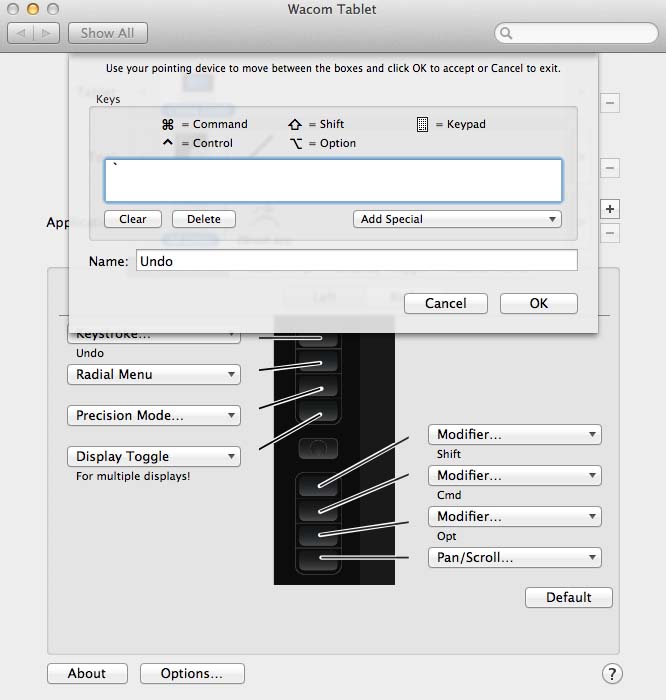The image size is (666, 700).
Task: Open the Modifier dropdown above Opt
Action: pyautogui.click(x=515, y=517)
